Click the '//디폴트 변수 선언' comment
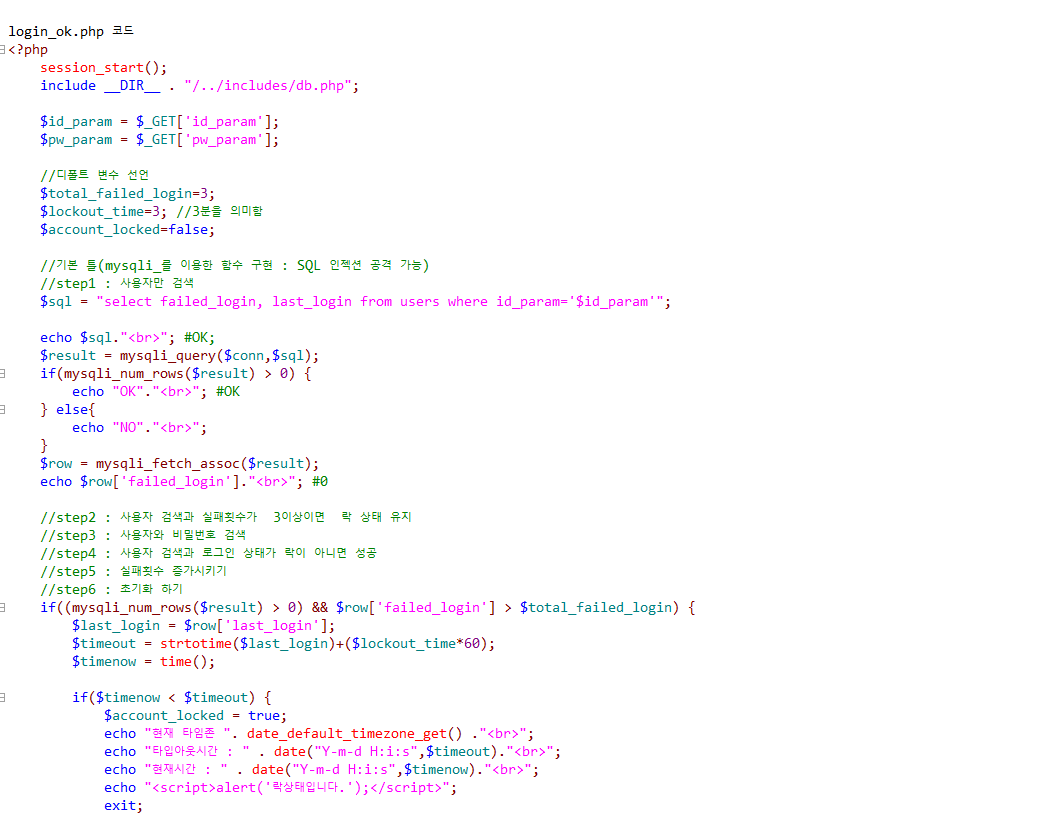This screenshot has width=1061, height=822. [x=94, y=175]
